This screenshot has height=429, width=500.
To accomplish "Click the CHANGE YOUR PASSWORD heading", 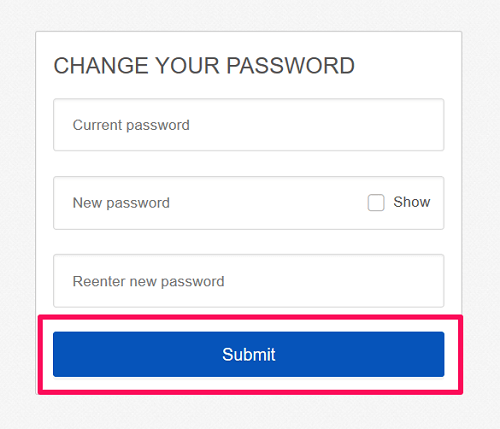I will pos(204,65).
